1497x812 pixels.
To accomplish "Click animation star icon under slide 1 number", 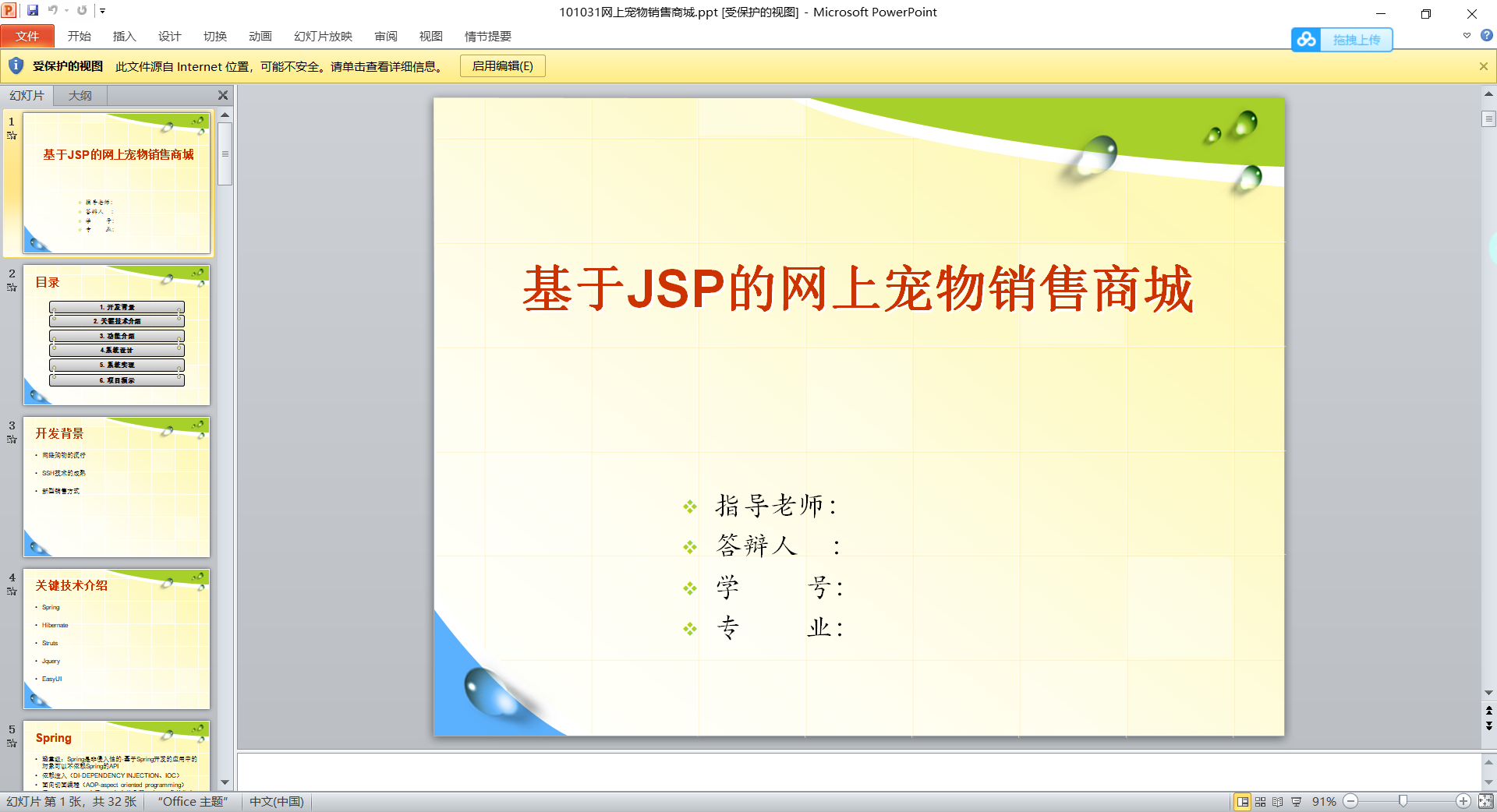I will (12, 136).
